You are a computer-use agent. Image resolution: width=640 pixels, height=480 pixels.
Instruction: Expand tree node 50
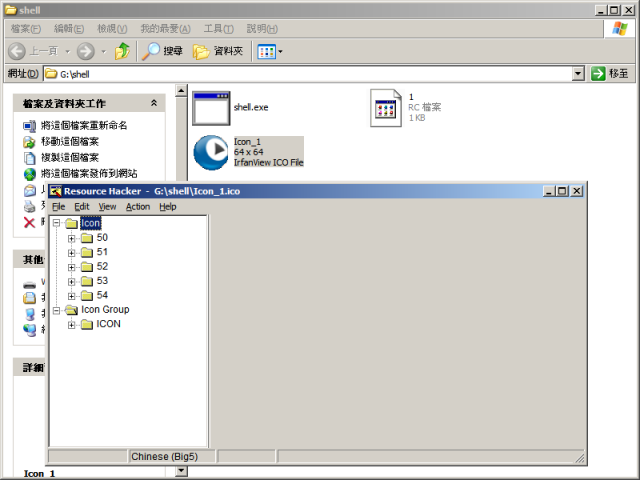[x=71, y=238]
